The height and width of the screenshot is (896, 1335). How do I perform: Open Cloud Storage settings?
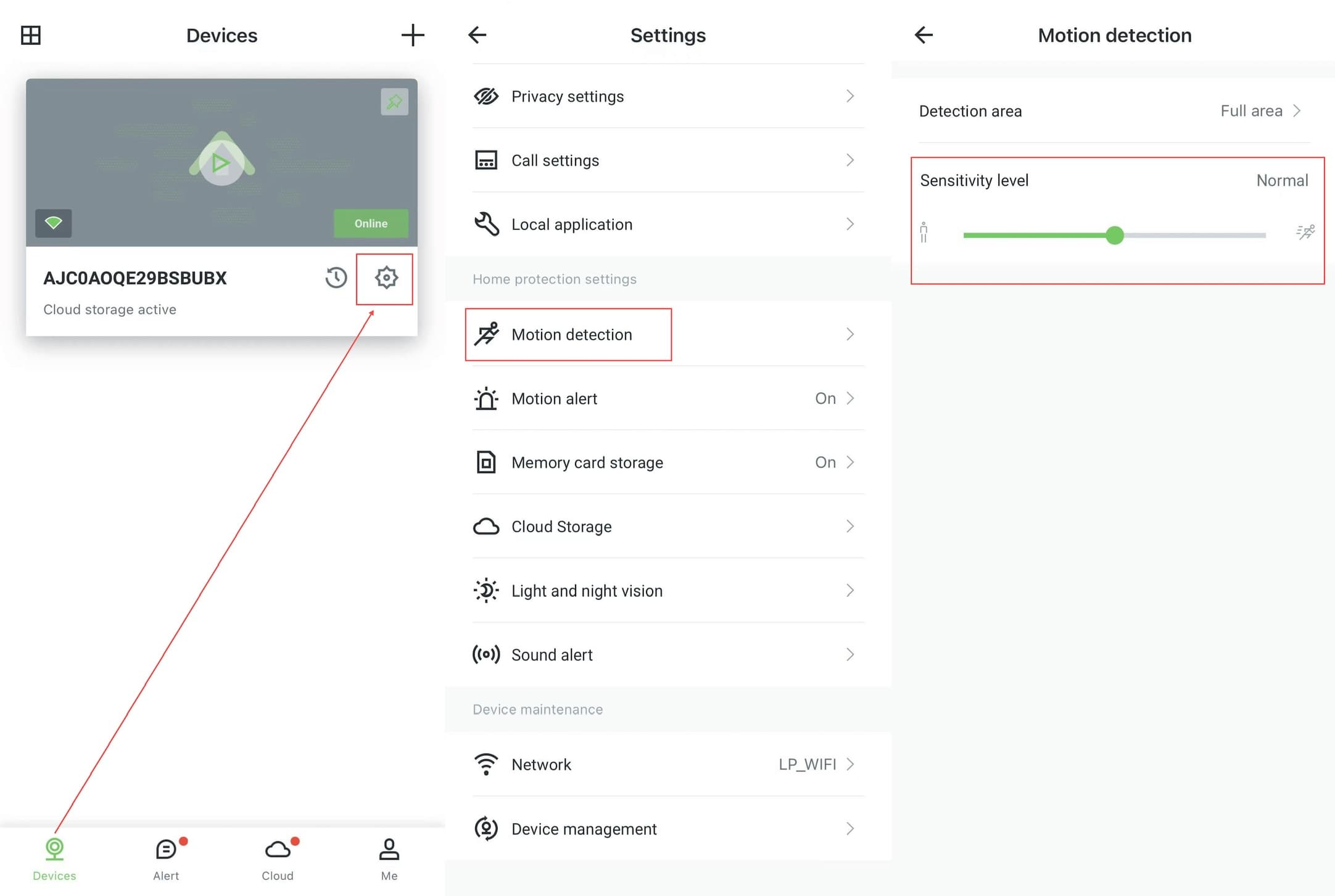(668, 527)
